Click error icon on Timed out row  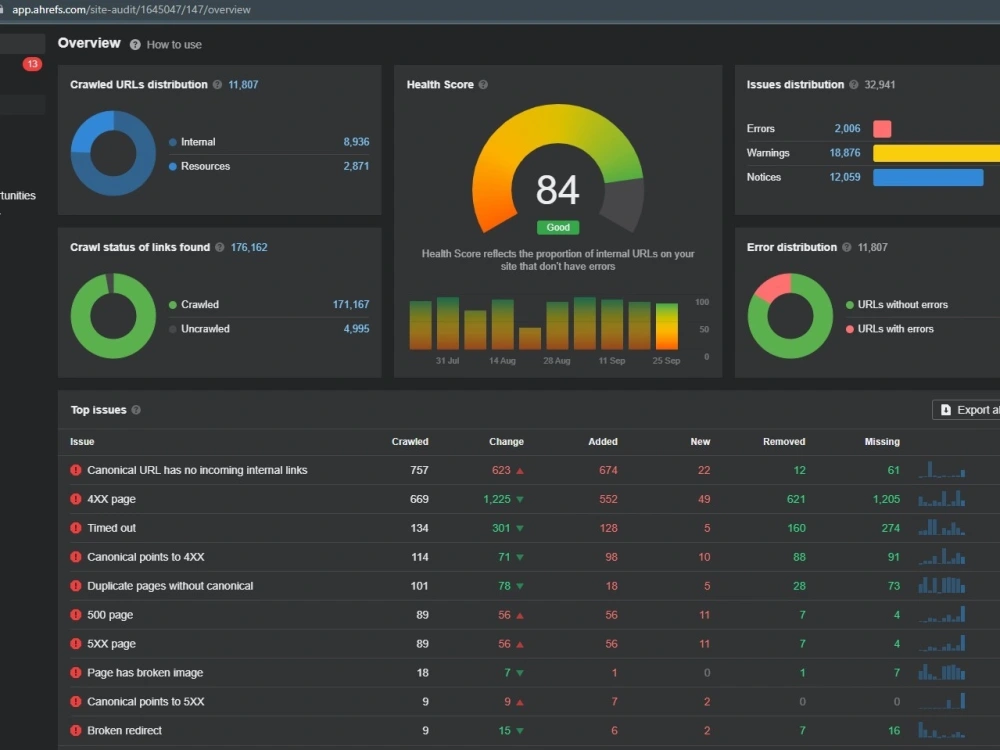(76, 528)
